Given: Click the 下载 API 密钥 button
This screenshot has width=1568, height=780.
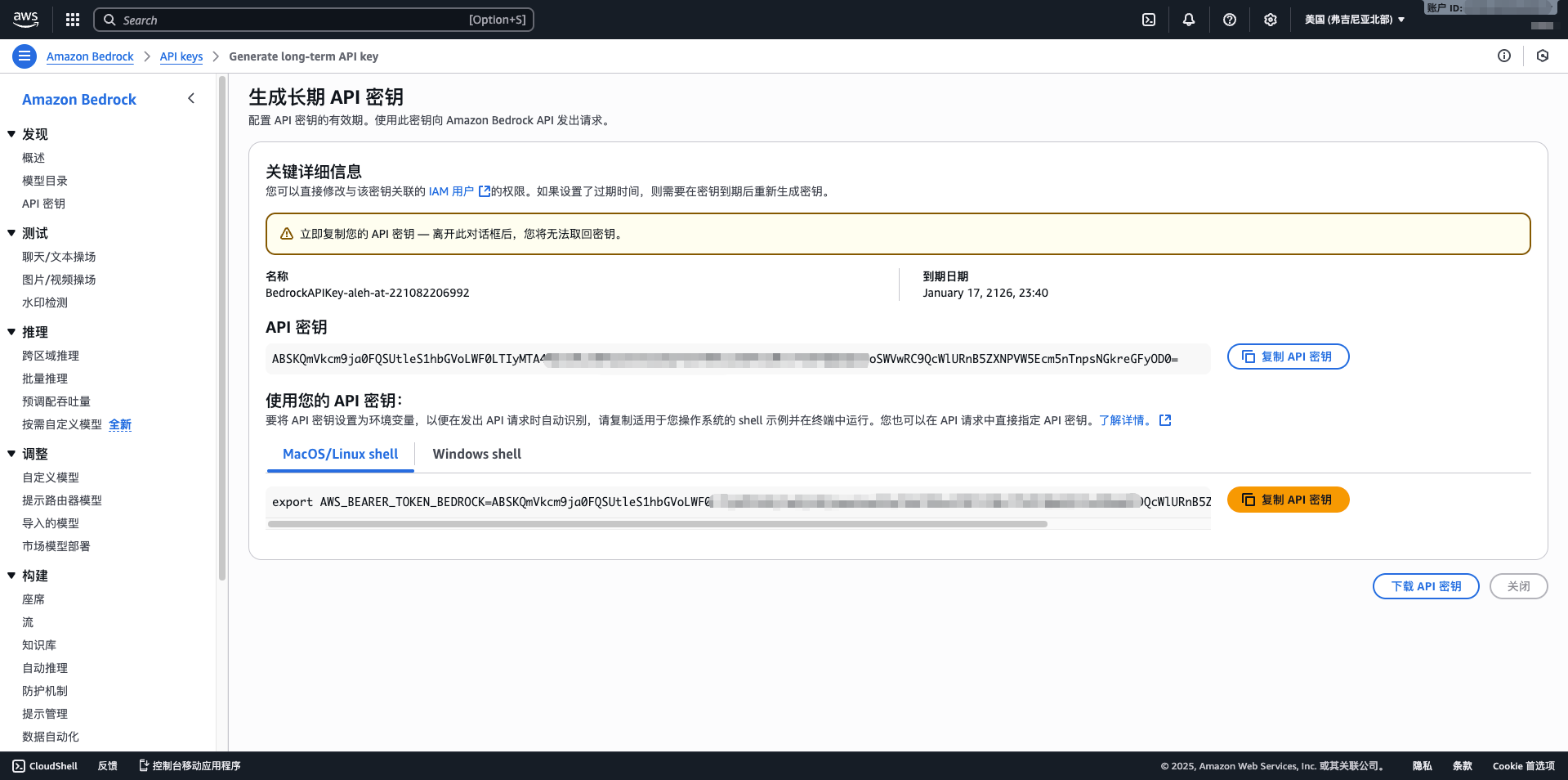Looking at the screenshot, I should (x=1425, y=586).
